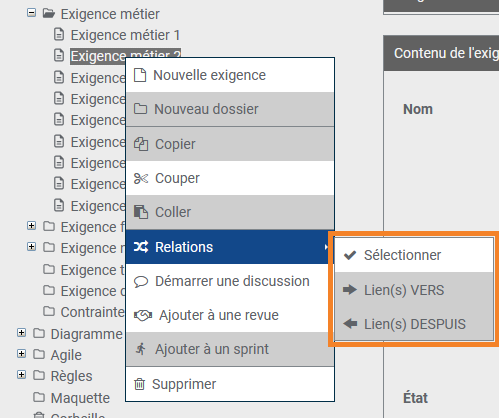
Task: Select the Maquette folder in the tree
Action: 80,398
